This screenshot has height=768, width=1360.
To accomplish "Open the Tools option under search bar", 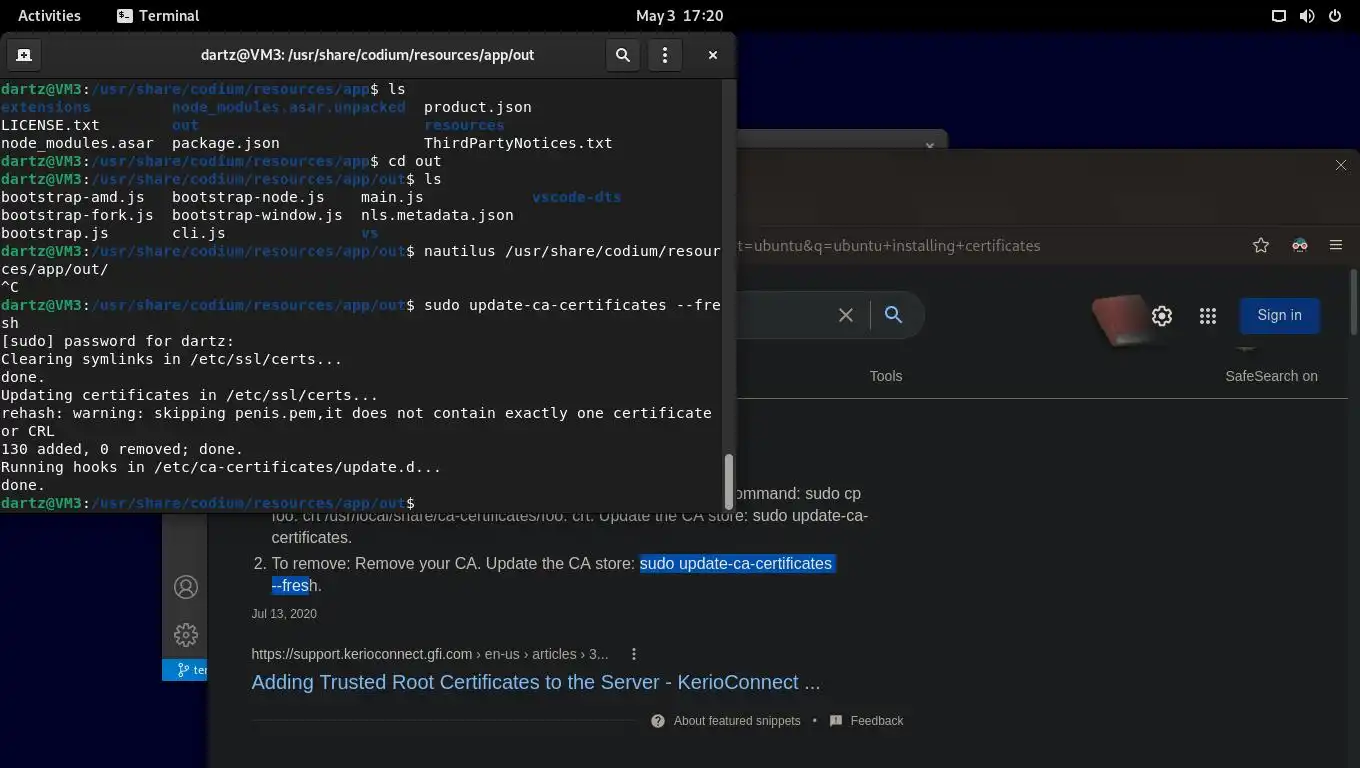I will [886, 376].
